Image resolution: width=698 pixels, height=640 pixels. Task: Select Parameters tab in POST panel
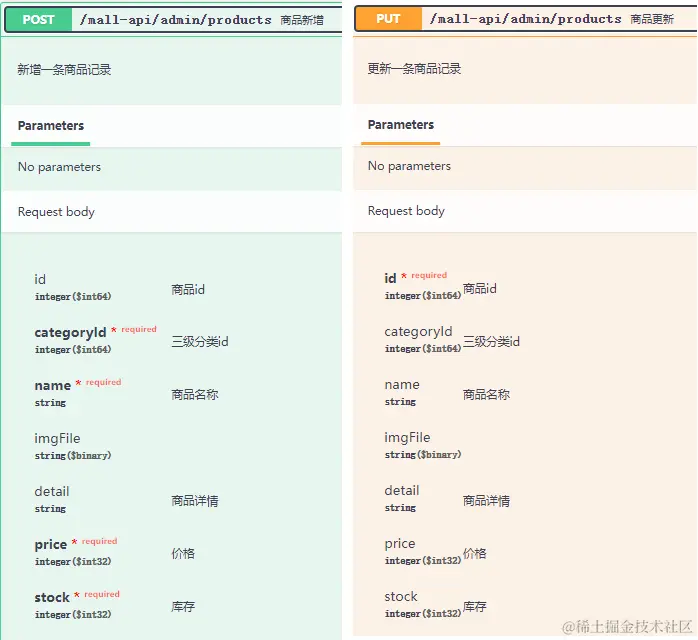point(51,126)
